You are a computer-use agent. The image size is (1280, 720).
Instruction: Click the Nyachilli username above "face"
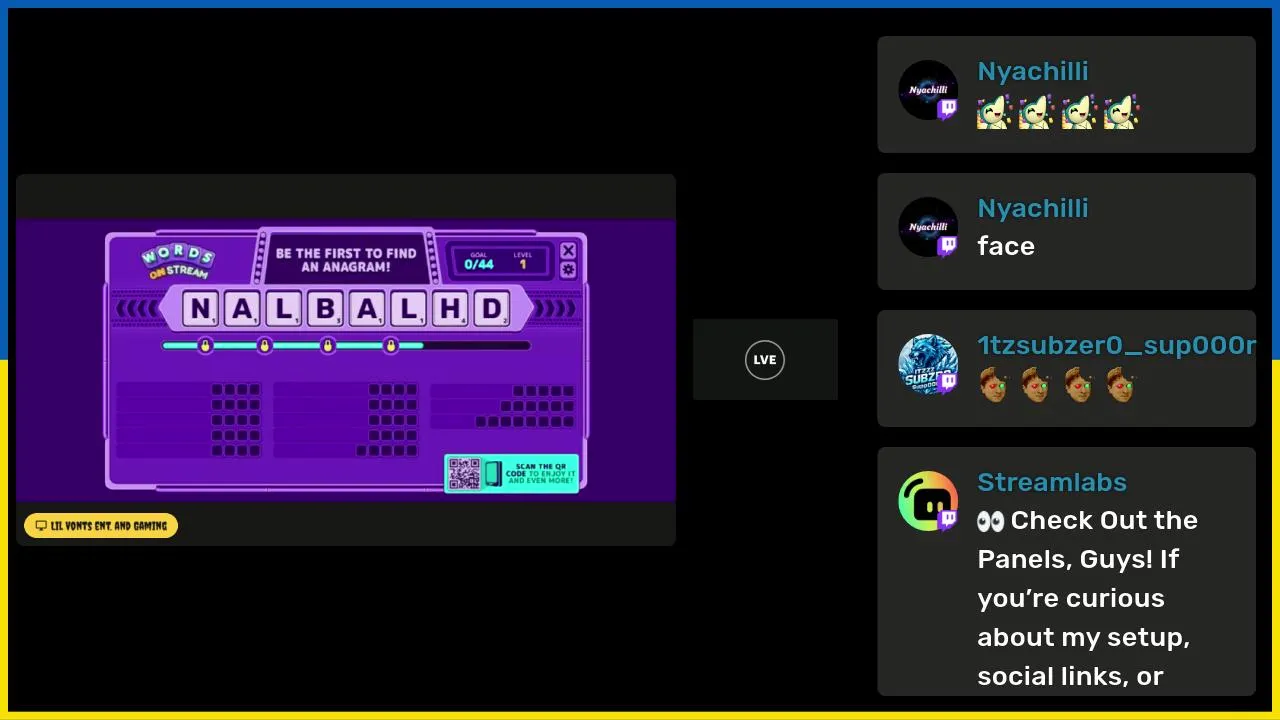coord(1033,208)
